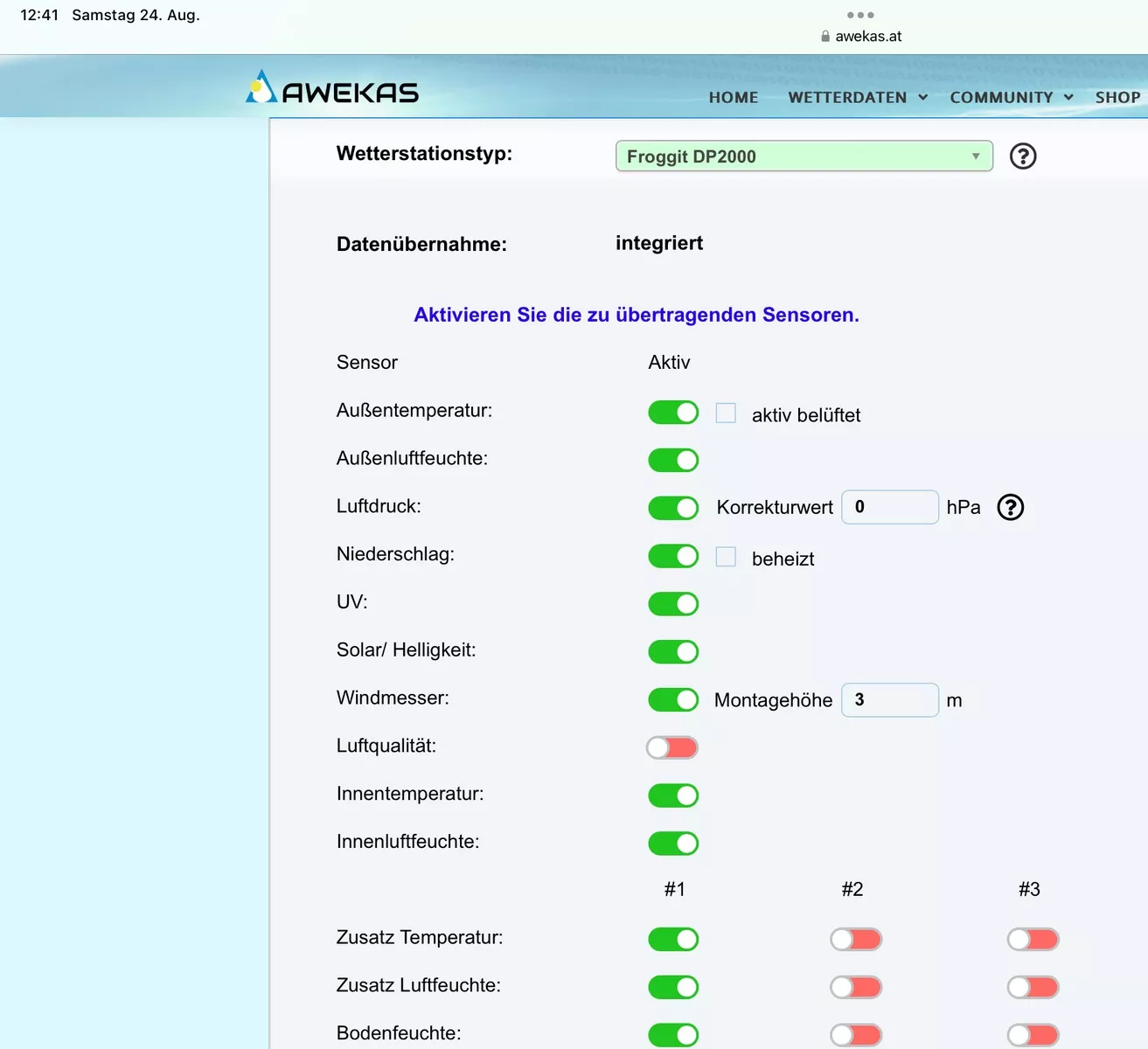The width and height of the screenshot is (1148, 1049).
Task: Enable Zusatz Temperatur #3 switch
Action: coord(1033,940)
